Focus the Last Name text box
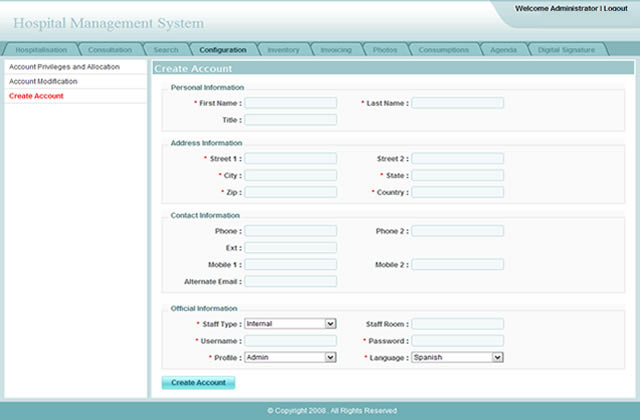This screenshot has height=420, width=640. tap(457, 103)
